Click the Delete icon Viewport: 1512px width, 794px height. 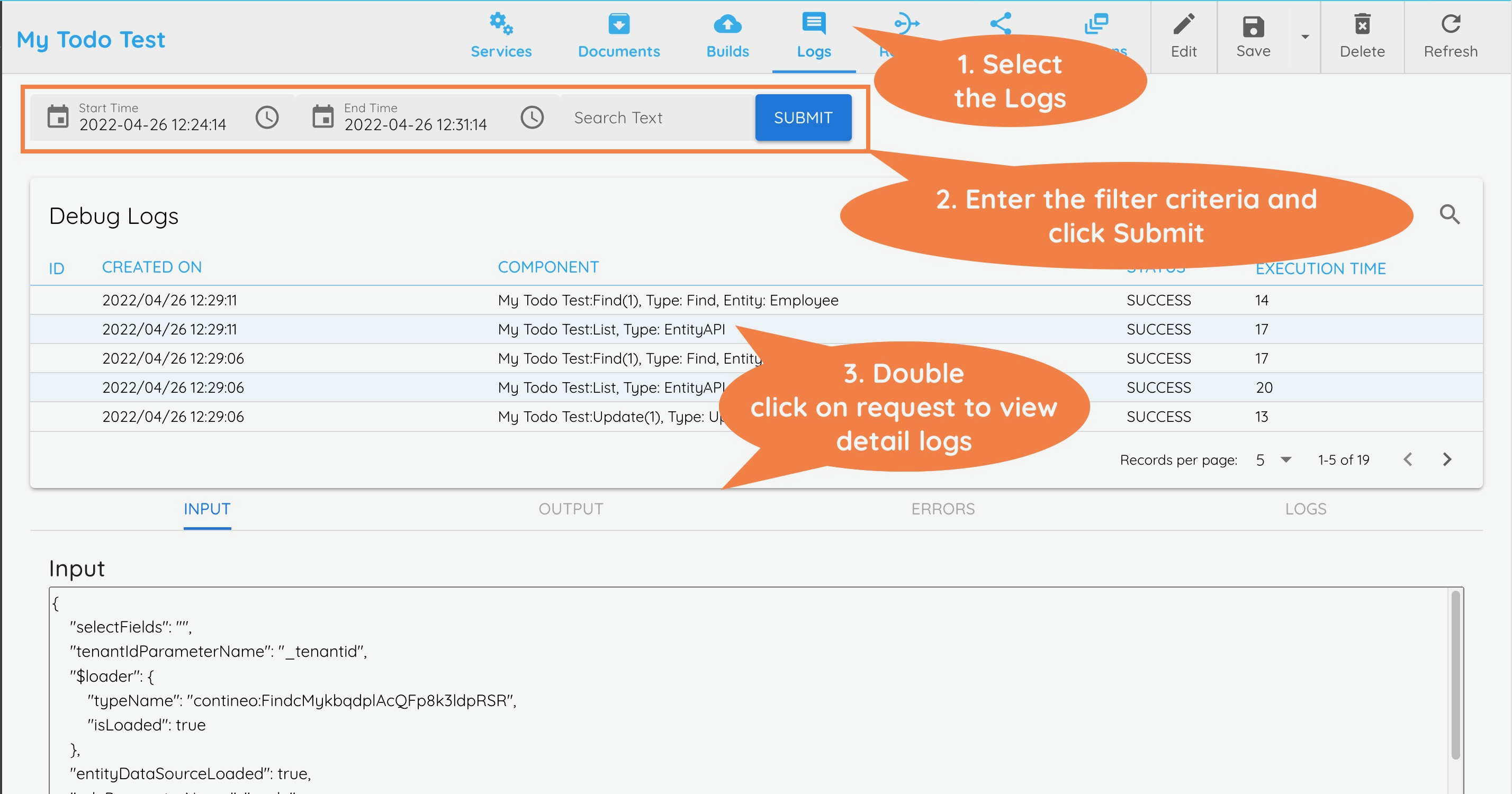pyautogui.click(x=1362, y=25)
